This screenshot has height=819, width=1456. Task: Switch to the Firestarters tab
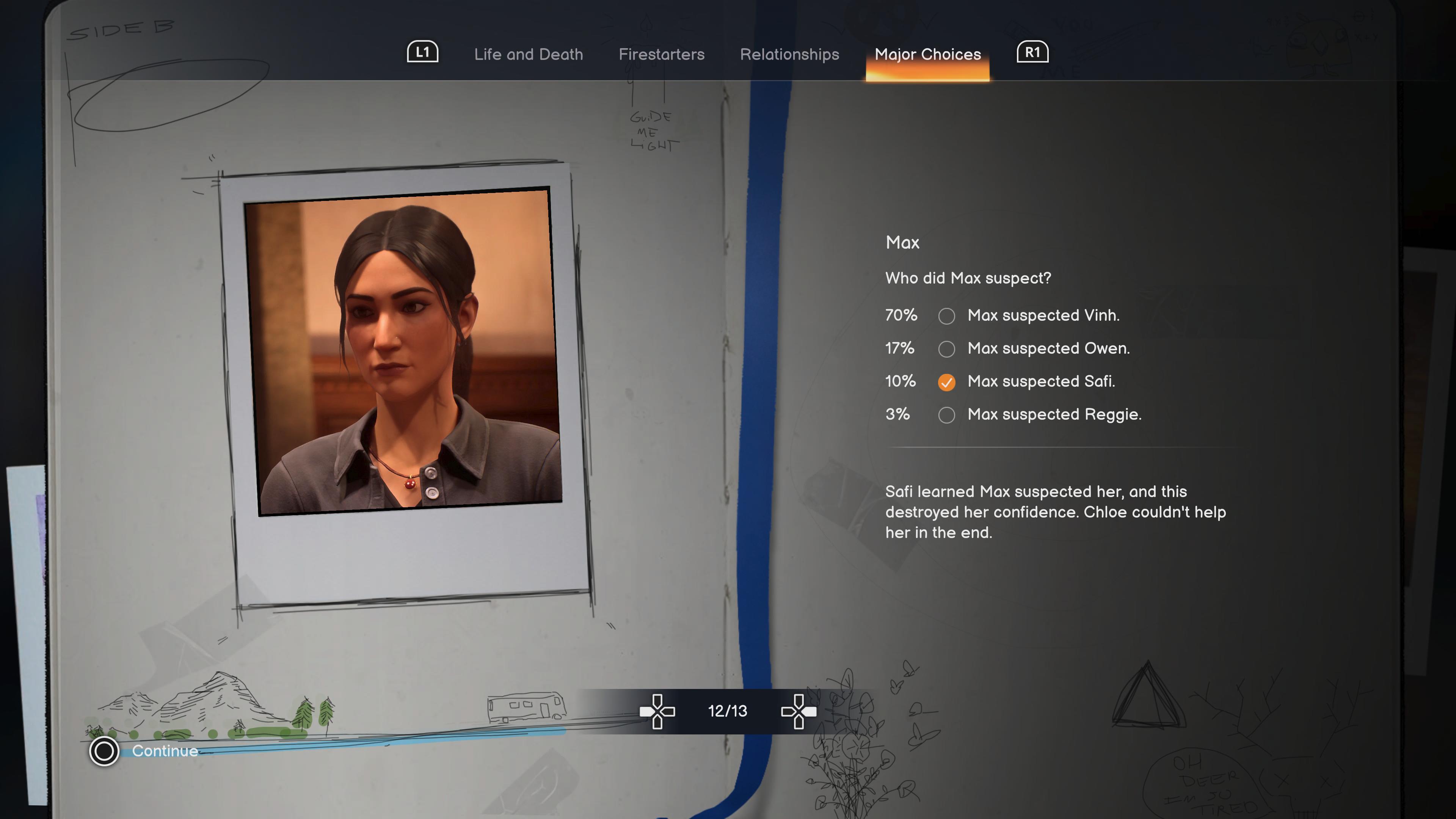tap(661, 54)
